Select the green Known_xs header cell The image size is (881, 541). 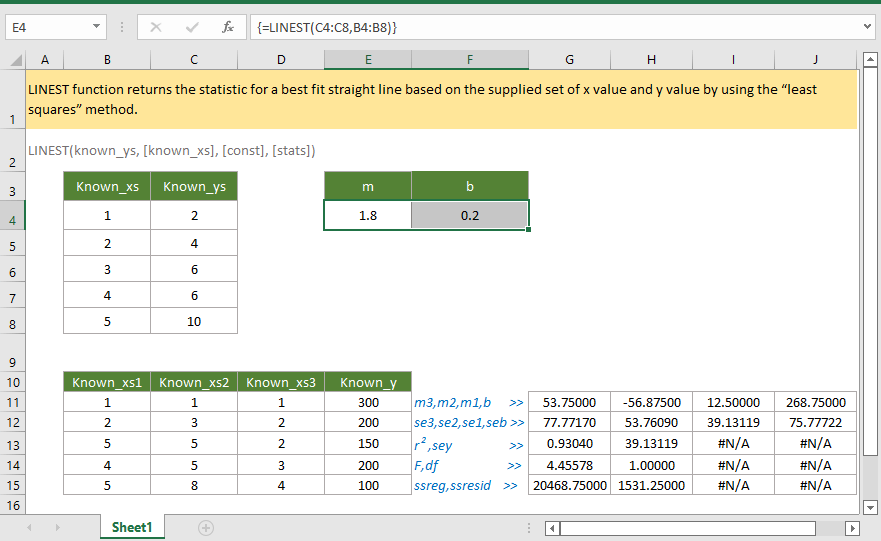(107, 186)
